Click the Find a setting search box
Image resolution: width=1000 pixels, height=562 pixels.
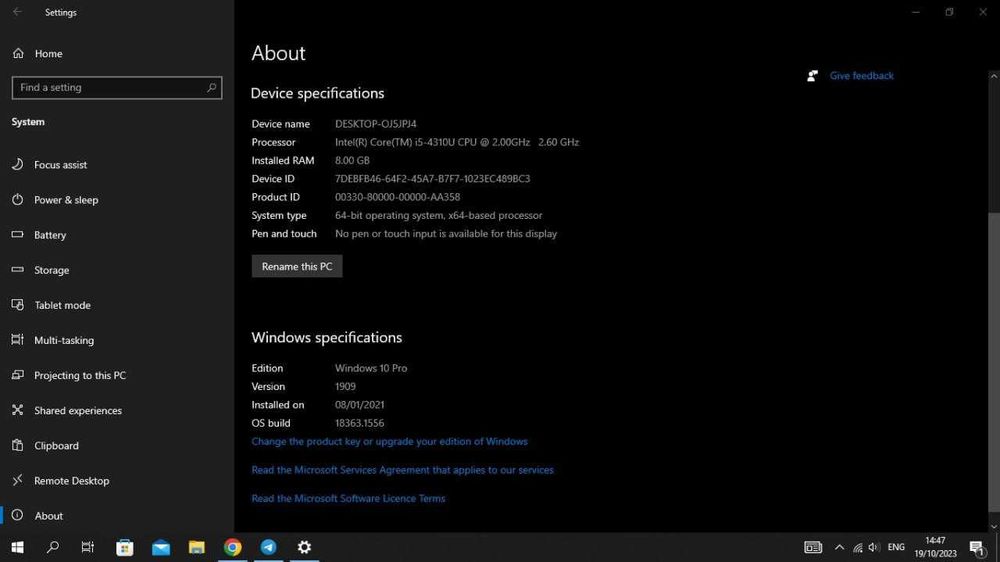117,87
